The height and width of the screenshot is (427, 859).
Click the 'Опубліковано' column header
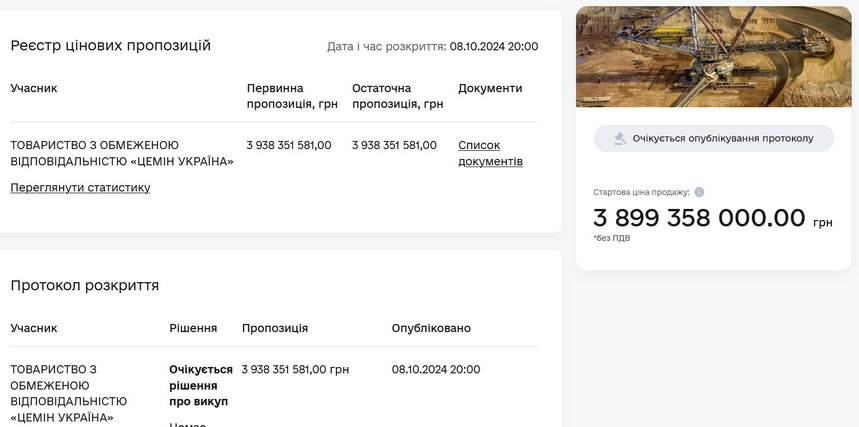click(431, 328)
